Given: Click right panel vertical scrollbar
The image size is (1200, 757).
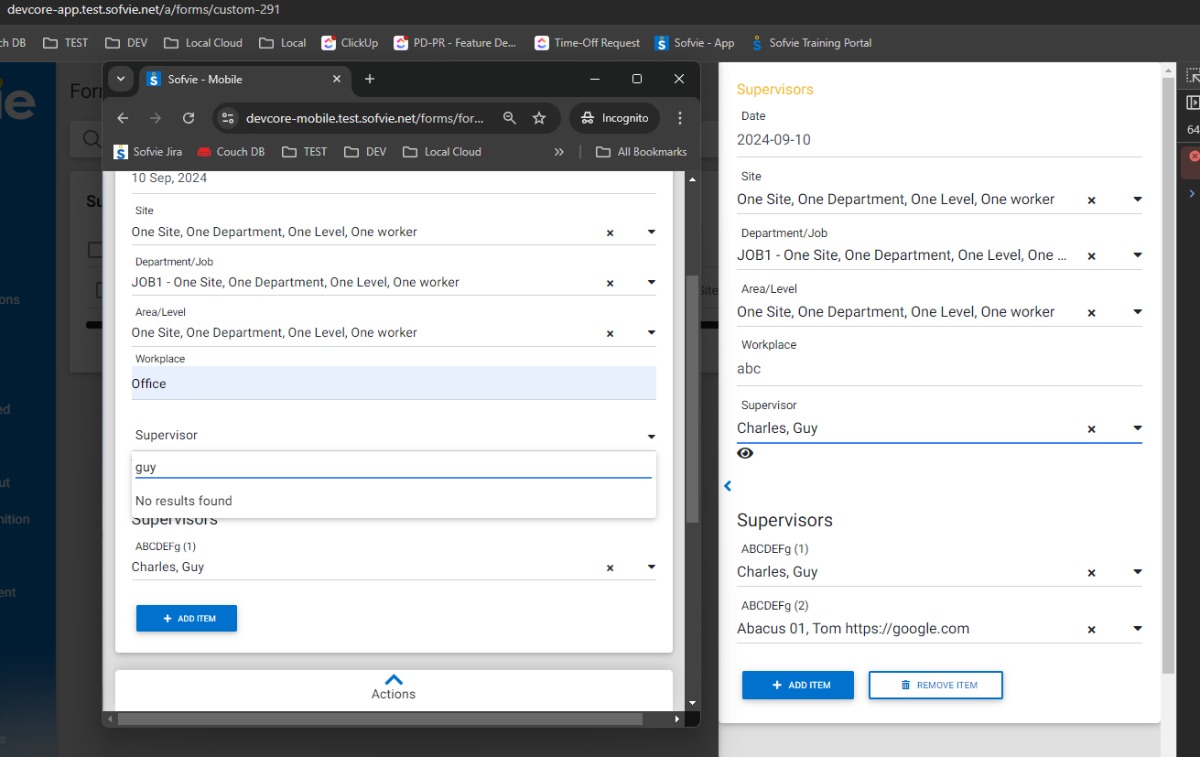Looking at the screenshot, I should (x=1168, y=375).
